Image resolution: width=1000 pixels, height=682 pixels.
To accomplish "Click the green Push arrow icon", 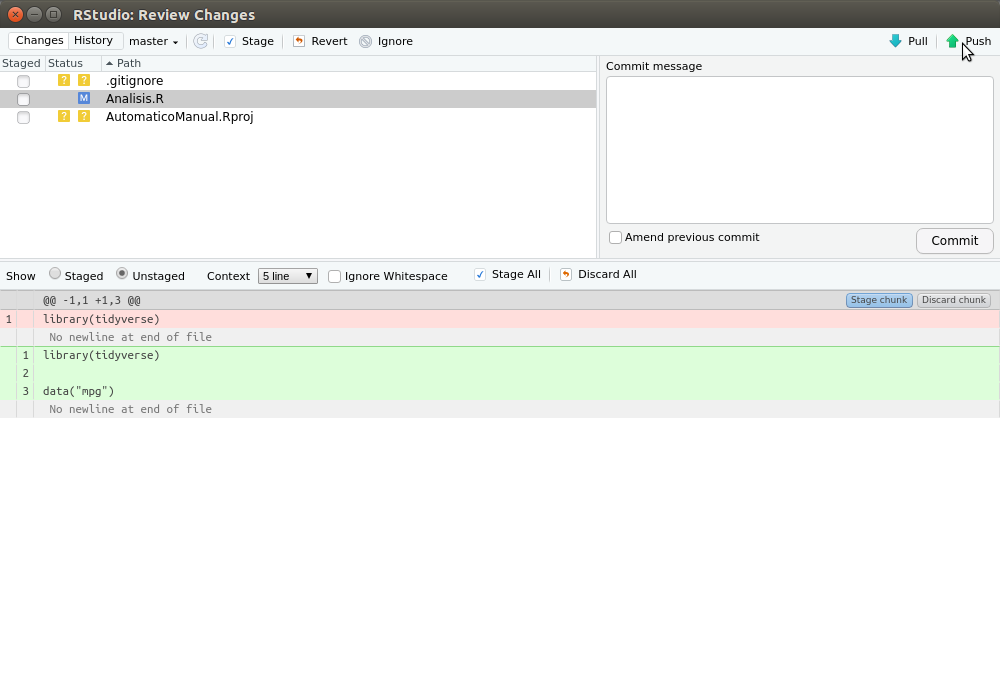I will (x=952, y=41).
